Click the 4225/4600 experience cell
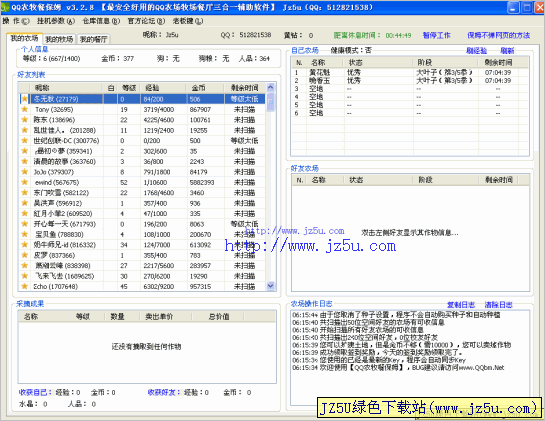Screen dimensions: 545x421 [x=158, y=120]
